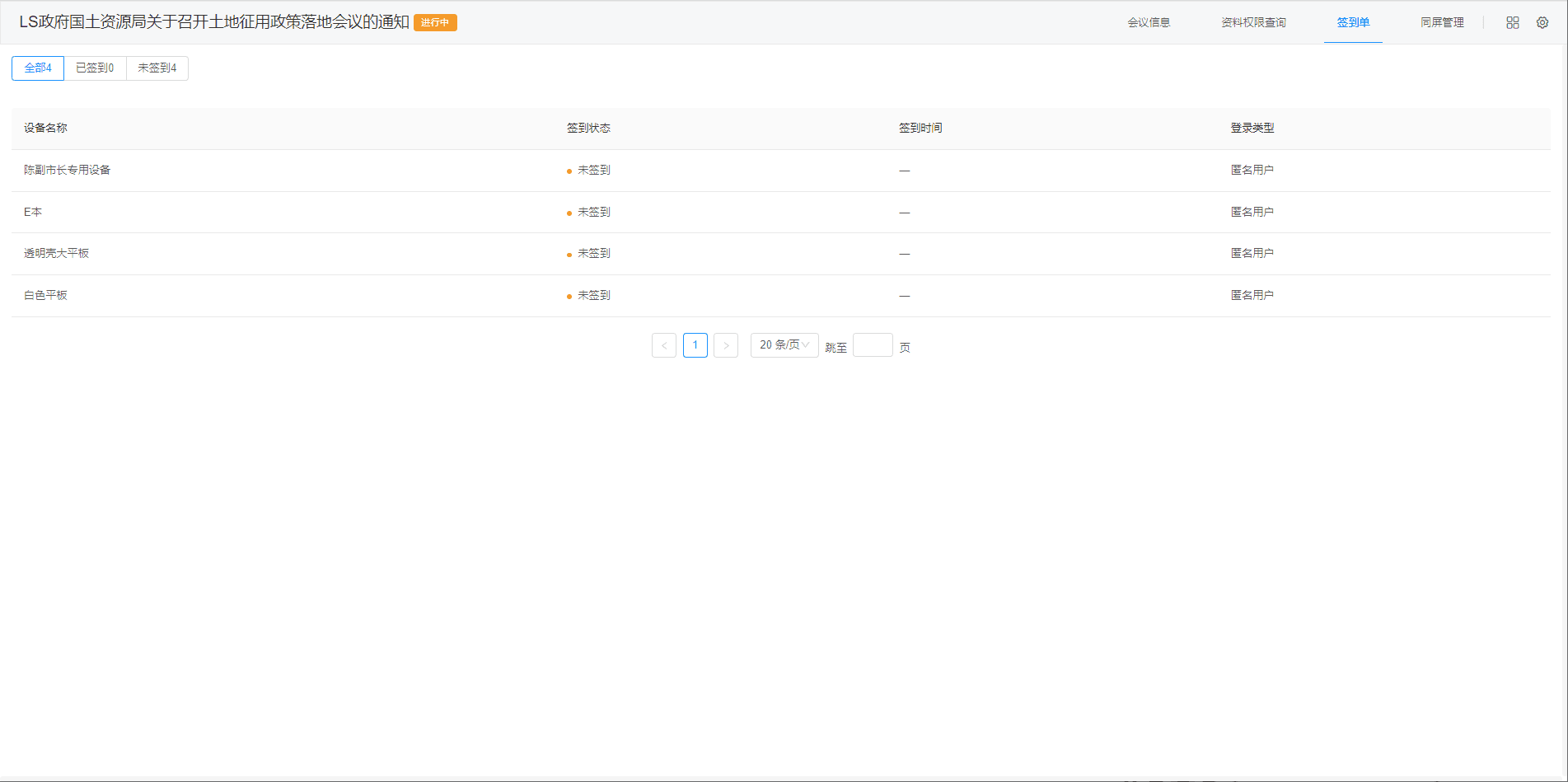Click 未签到 status for 白色平板

click(593, 296)
